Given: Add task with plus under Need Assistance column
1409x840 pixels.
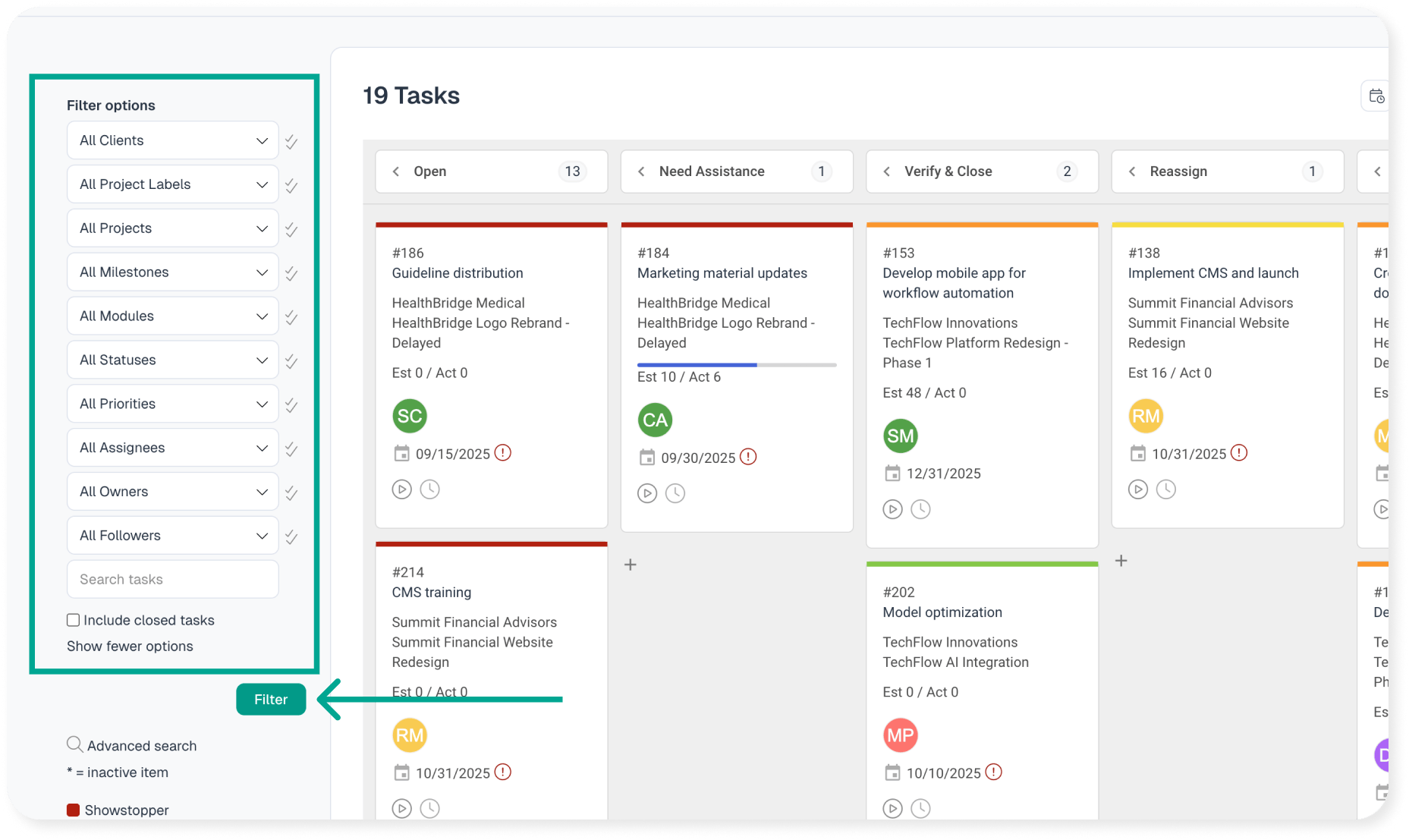Looking at the screenshot, I should click(631, 565).
